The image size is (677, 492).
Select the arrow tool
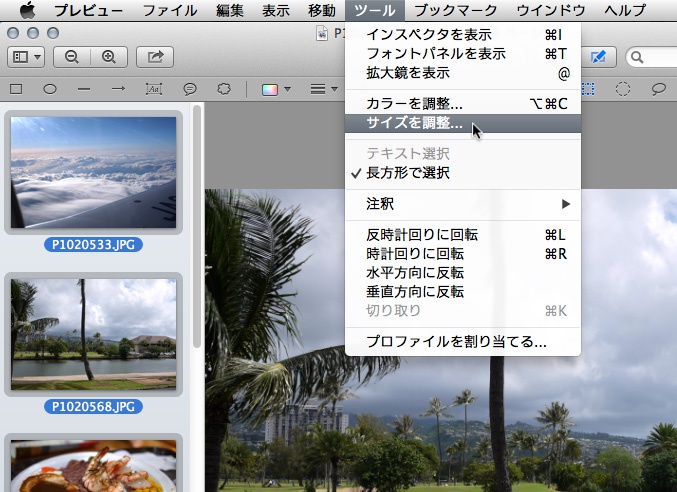click(118, 89)
